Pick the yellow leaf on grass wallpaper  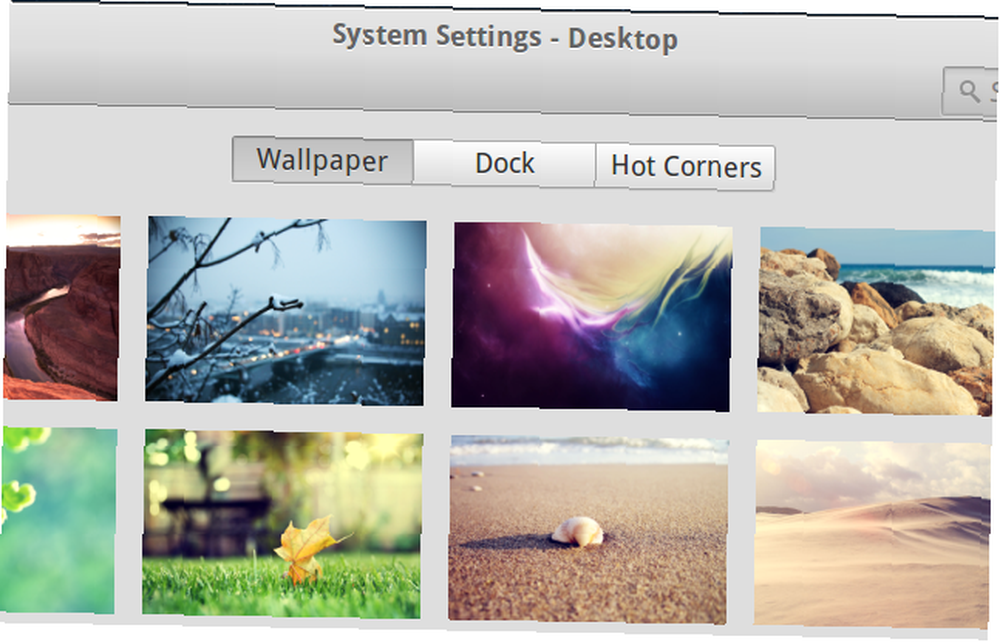point(283,524)
